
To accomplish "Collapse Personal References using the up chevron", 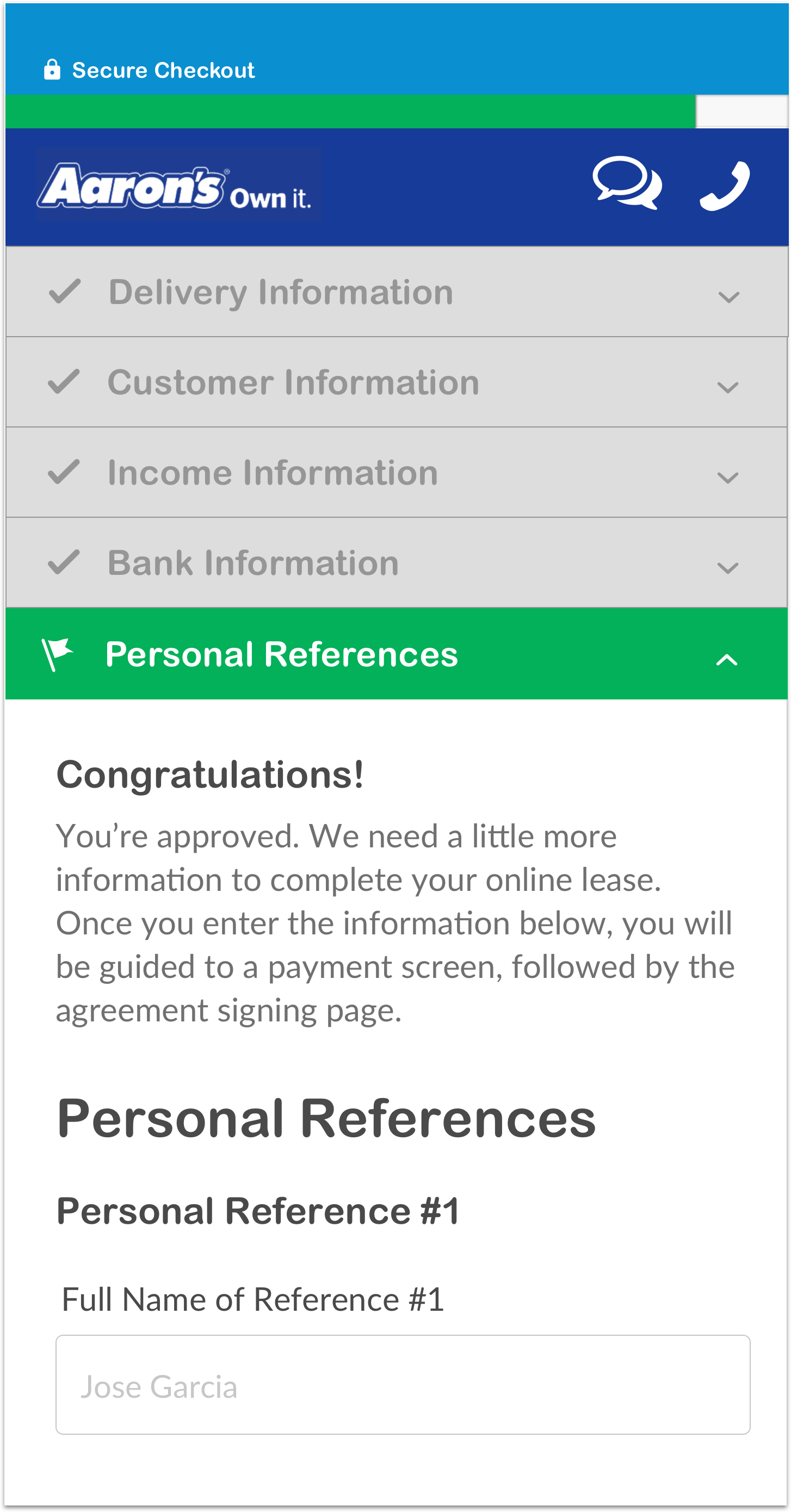I will point(726,660).
